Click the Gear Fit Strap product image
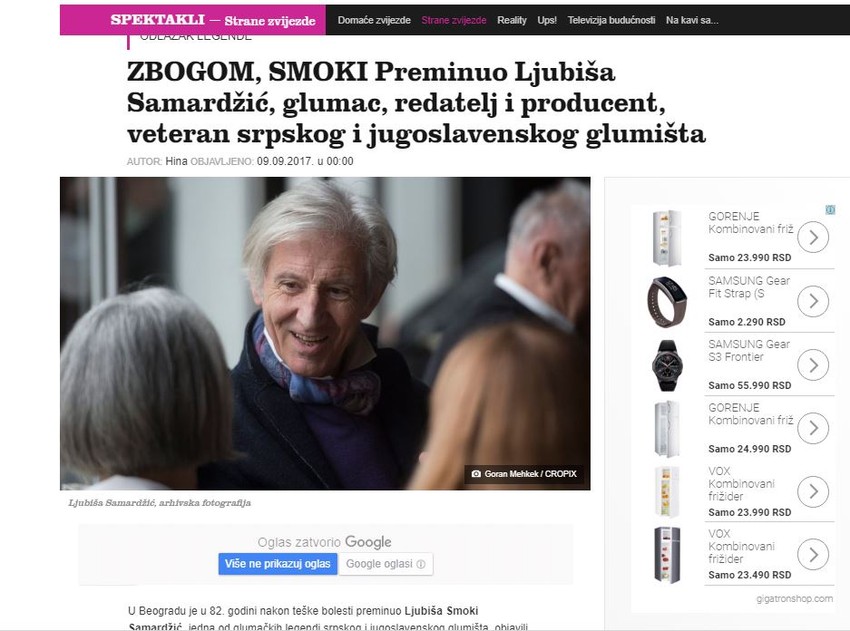The image size is (850, 631). (x=667, y=301)
